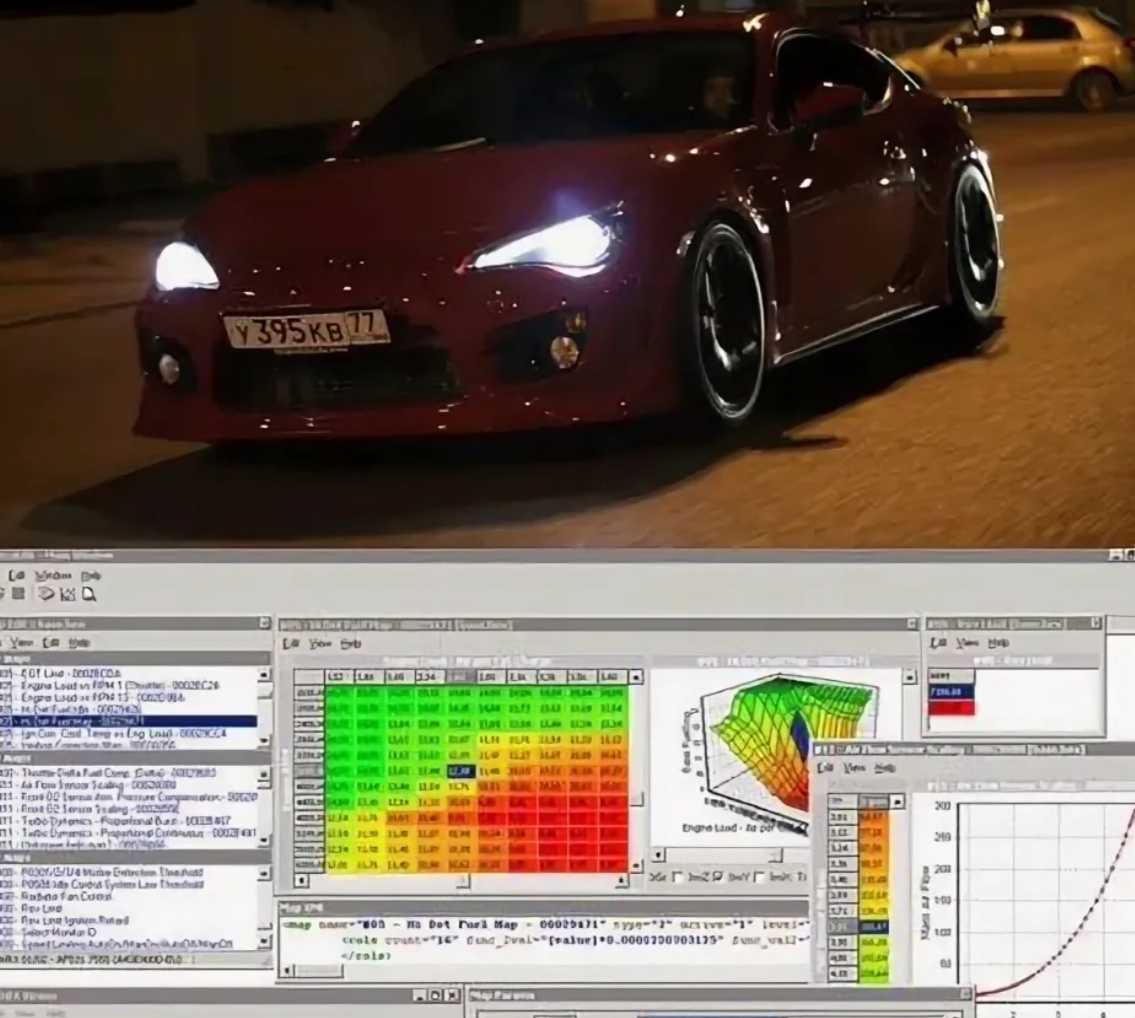The height and width of the screenshot is (1018, 1135).
Task: Open Help menu in fuel map table window
Action: click(350, 643)
